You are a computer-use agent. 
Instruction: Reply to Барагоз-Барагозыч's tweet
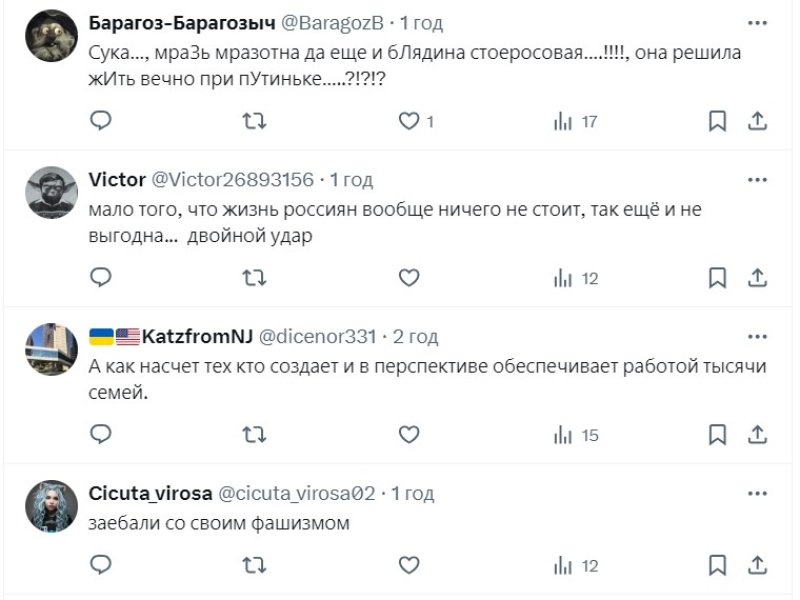(x=101, y=121)
